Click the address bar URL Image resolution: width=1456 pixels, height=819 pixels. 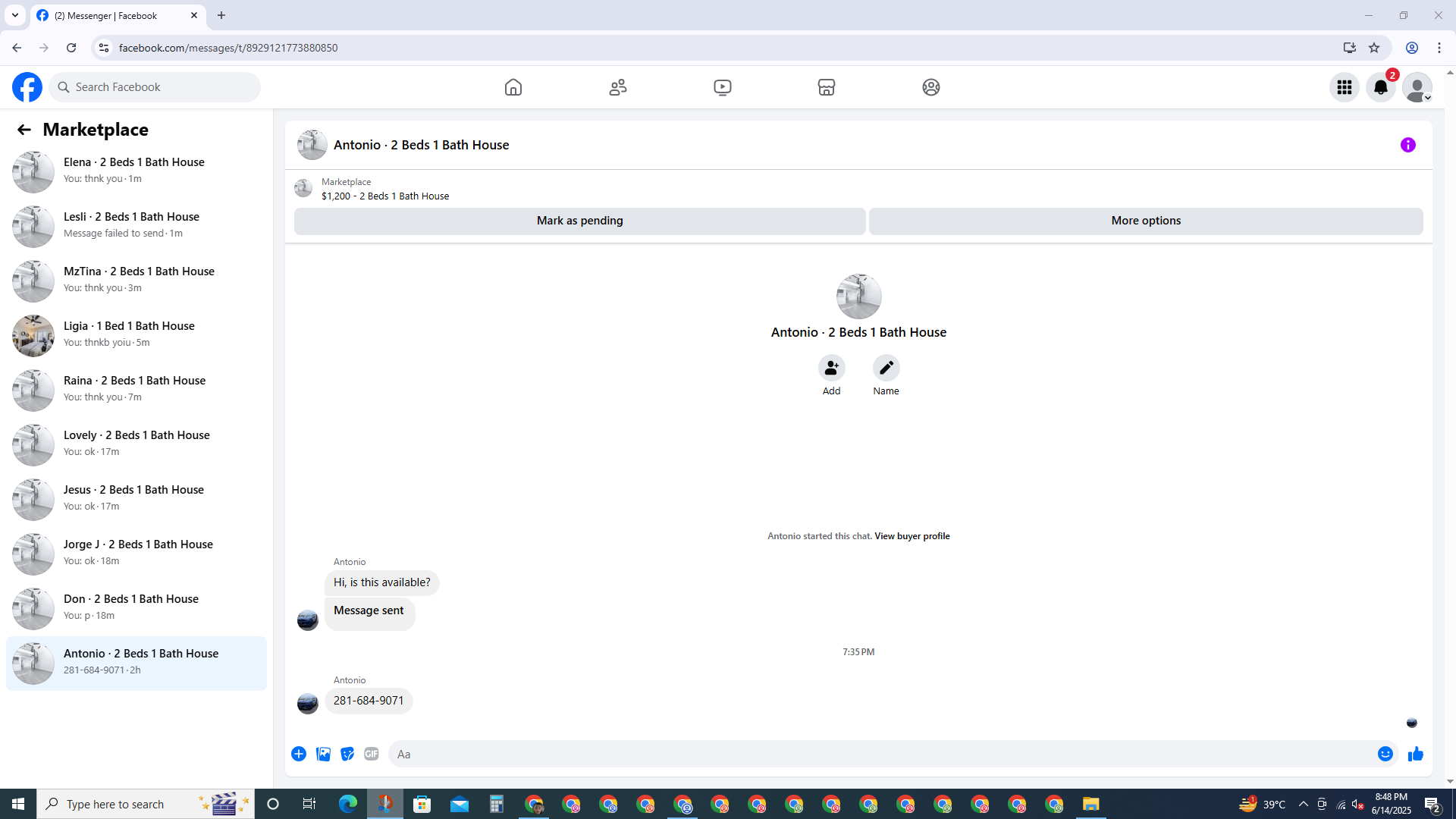click(x=228, y=48)
